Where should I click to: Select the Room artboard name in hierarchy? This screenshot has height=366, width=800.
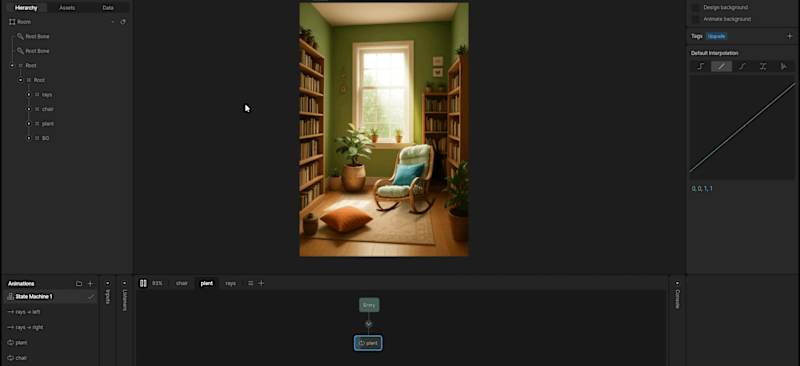(x=24, y=22)
